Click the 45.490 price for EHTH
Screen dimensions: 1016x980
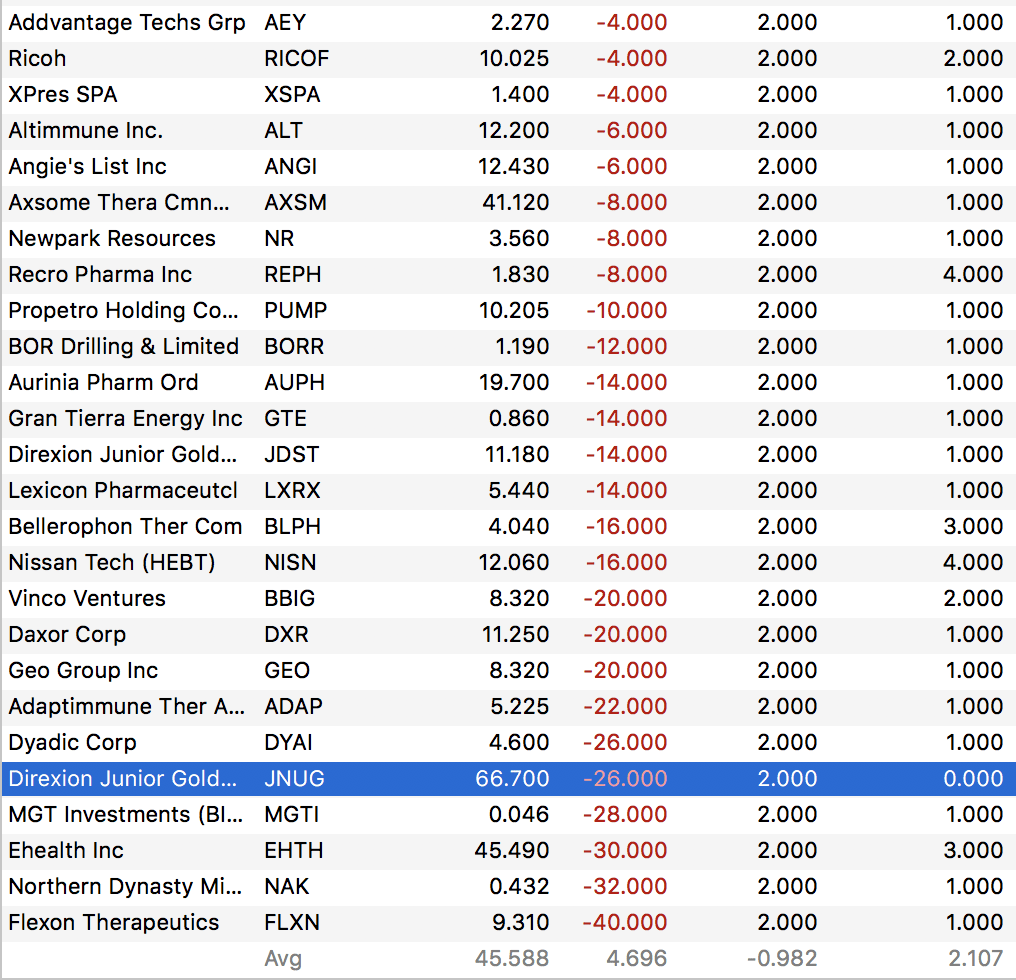pos(512,850)
